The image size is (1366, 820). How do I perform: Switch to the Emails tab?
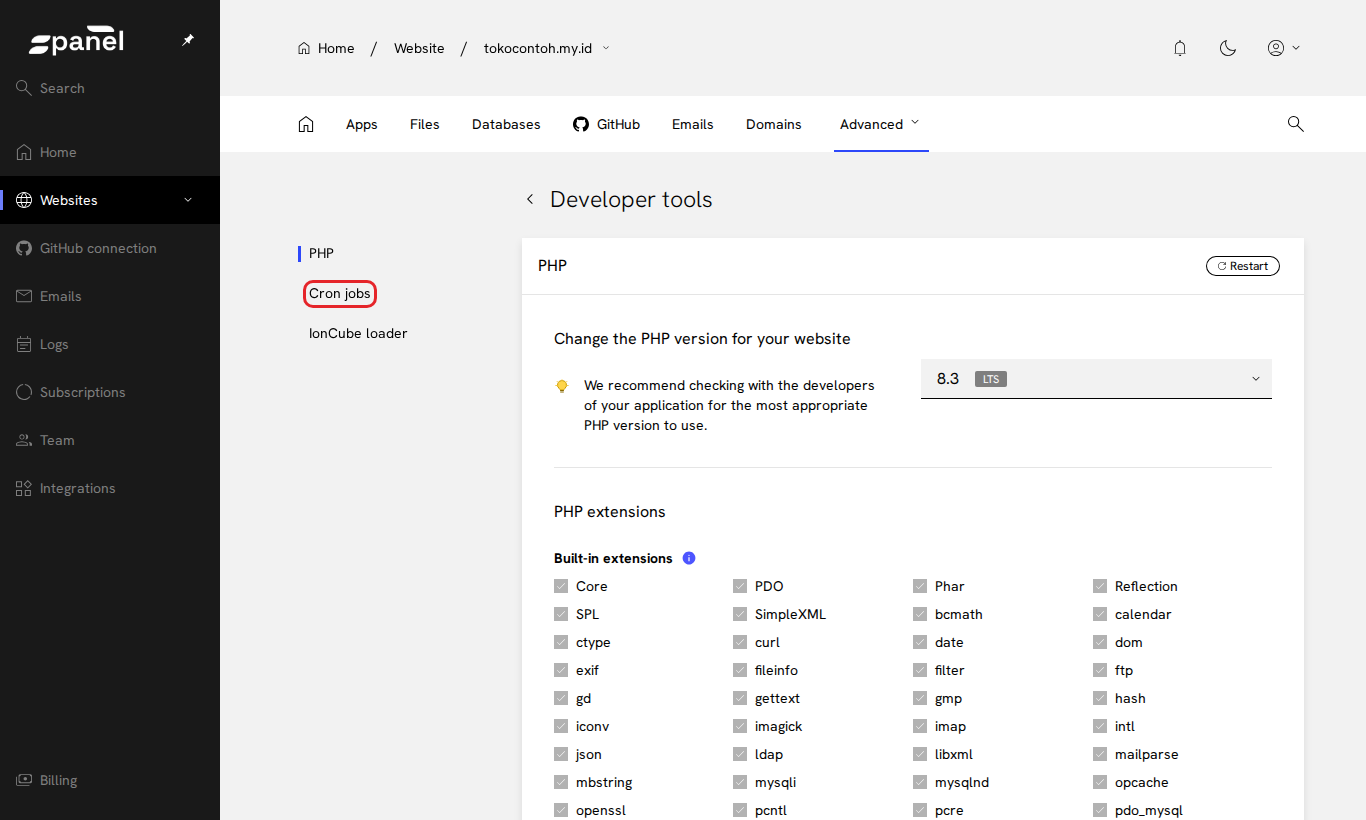(693, 124)
